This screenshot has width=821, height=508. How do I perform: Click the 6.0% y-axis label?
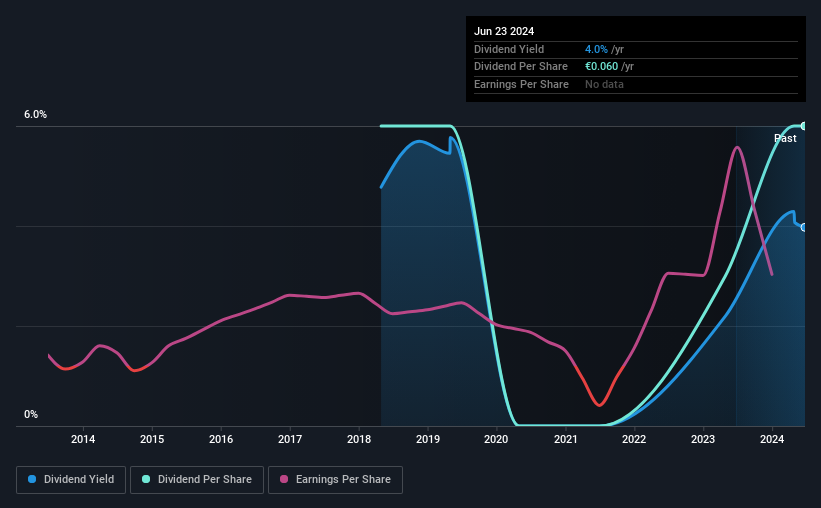click(x=36, y=114)
